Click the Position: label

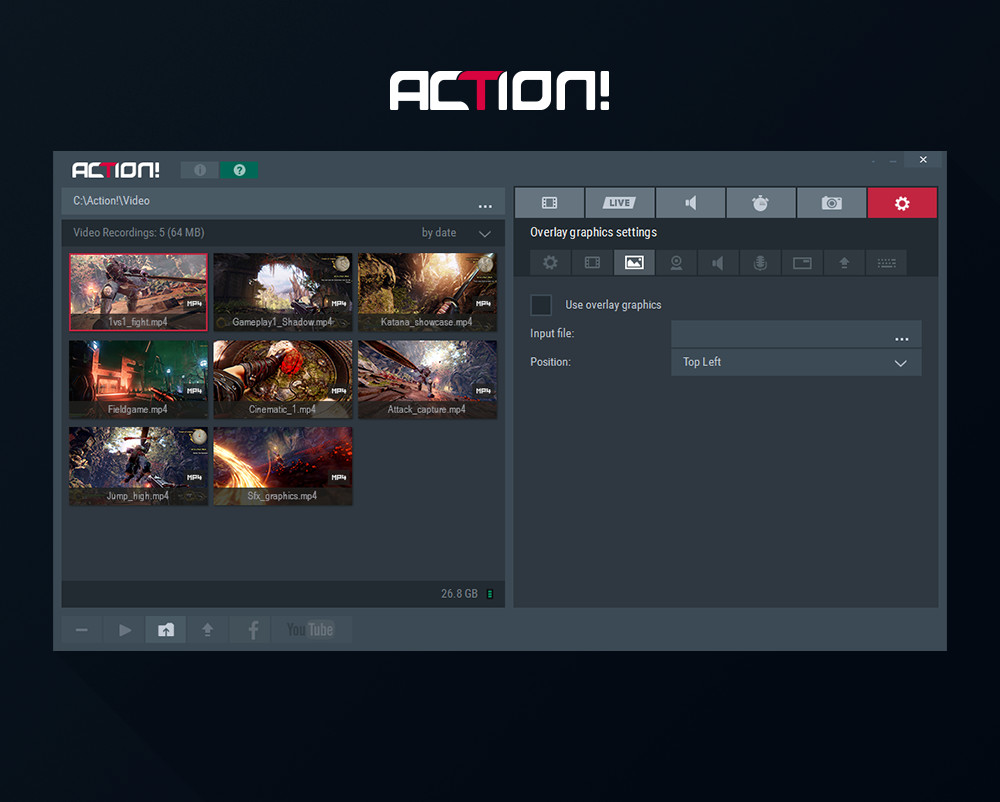550,362
